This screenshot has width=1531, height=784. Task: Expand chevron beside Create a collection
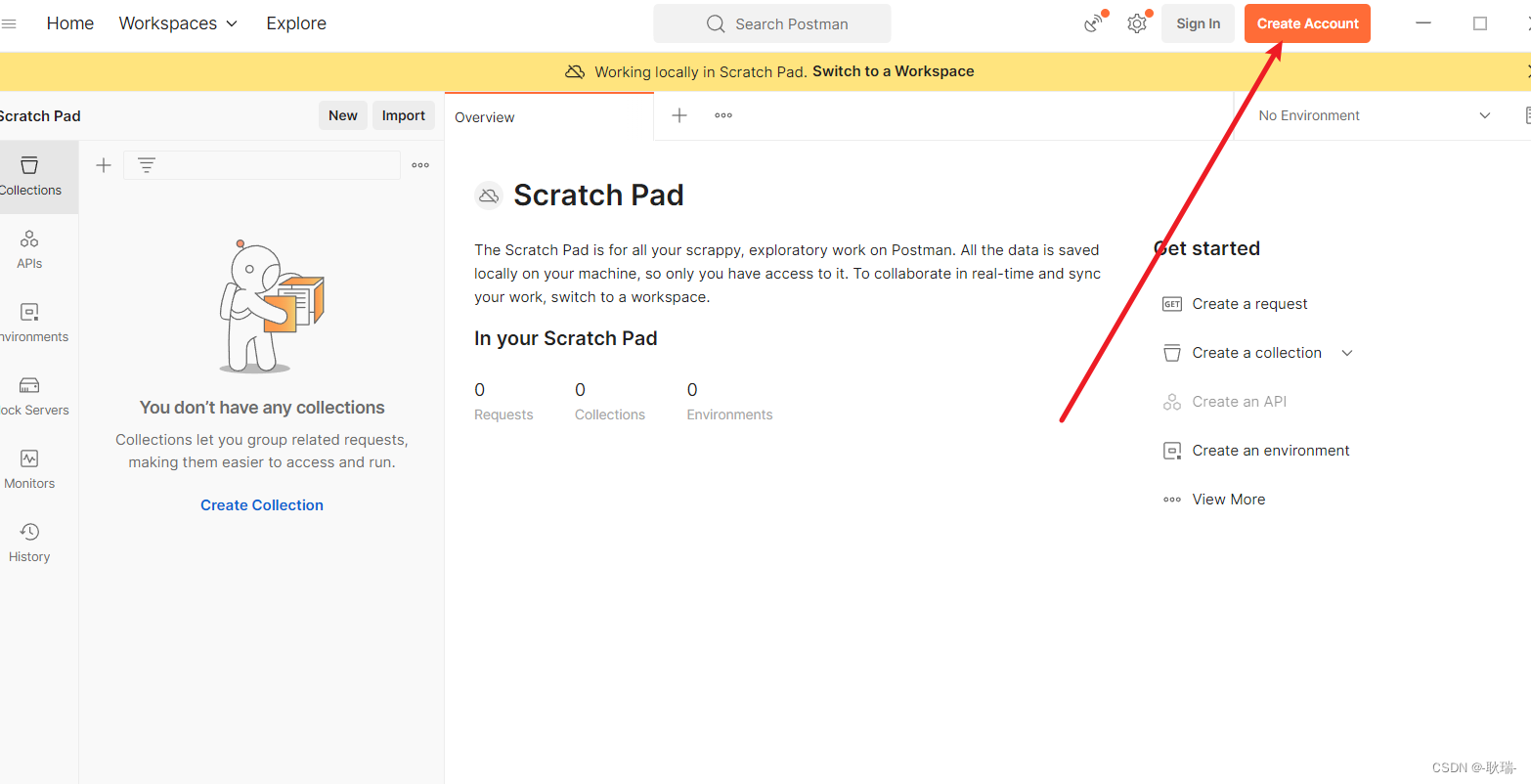tap(1347, 353)
